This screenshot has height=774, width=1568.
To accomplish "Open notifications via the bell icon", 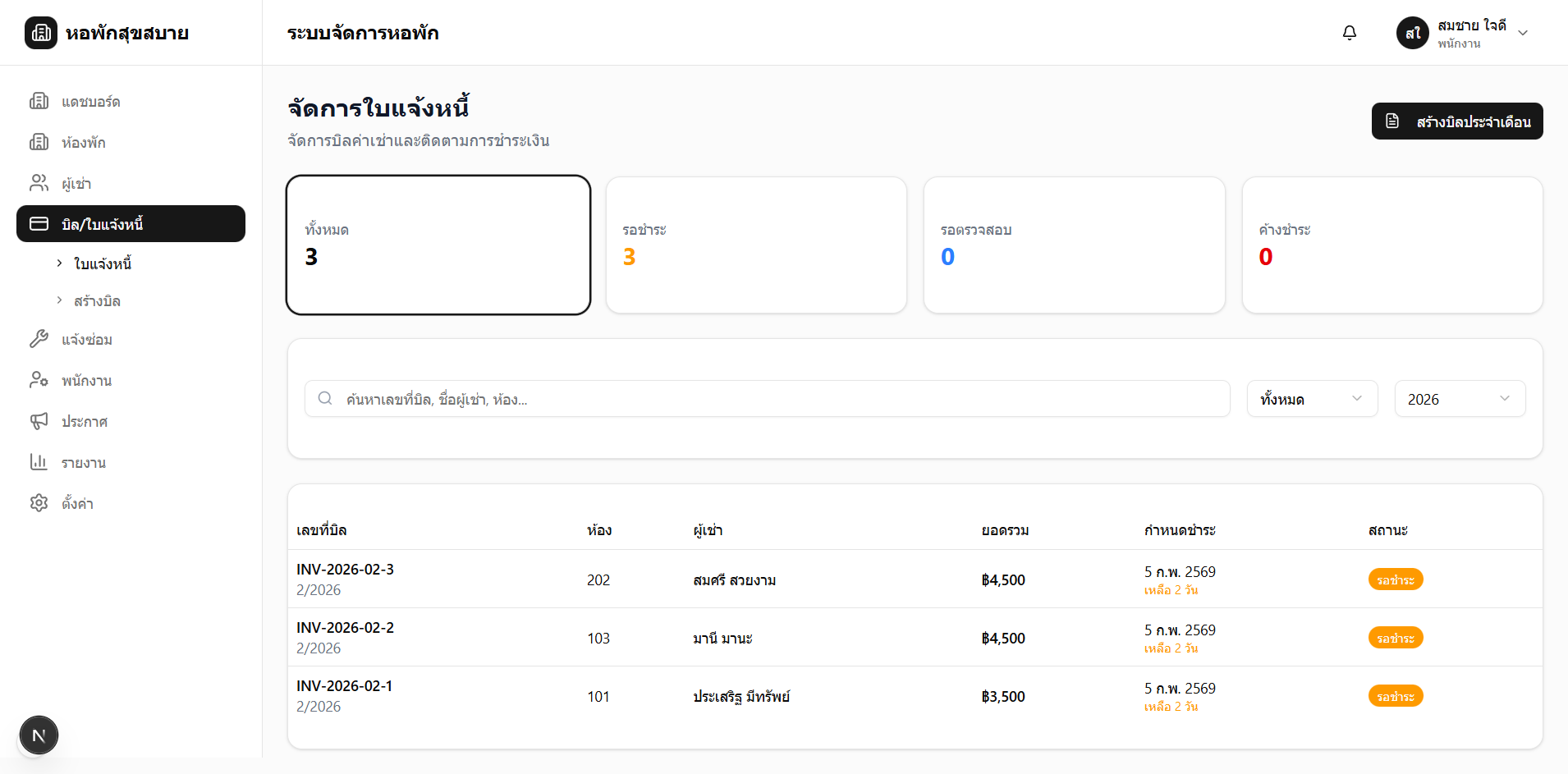I will click(x=1350, y=33).
